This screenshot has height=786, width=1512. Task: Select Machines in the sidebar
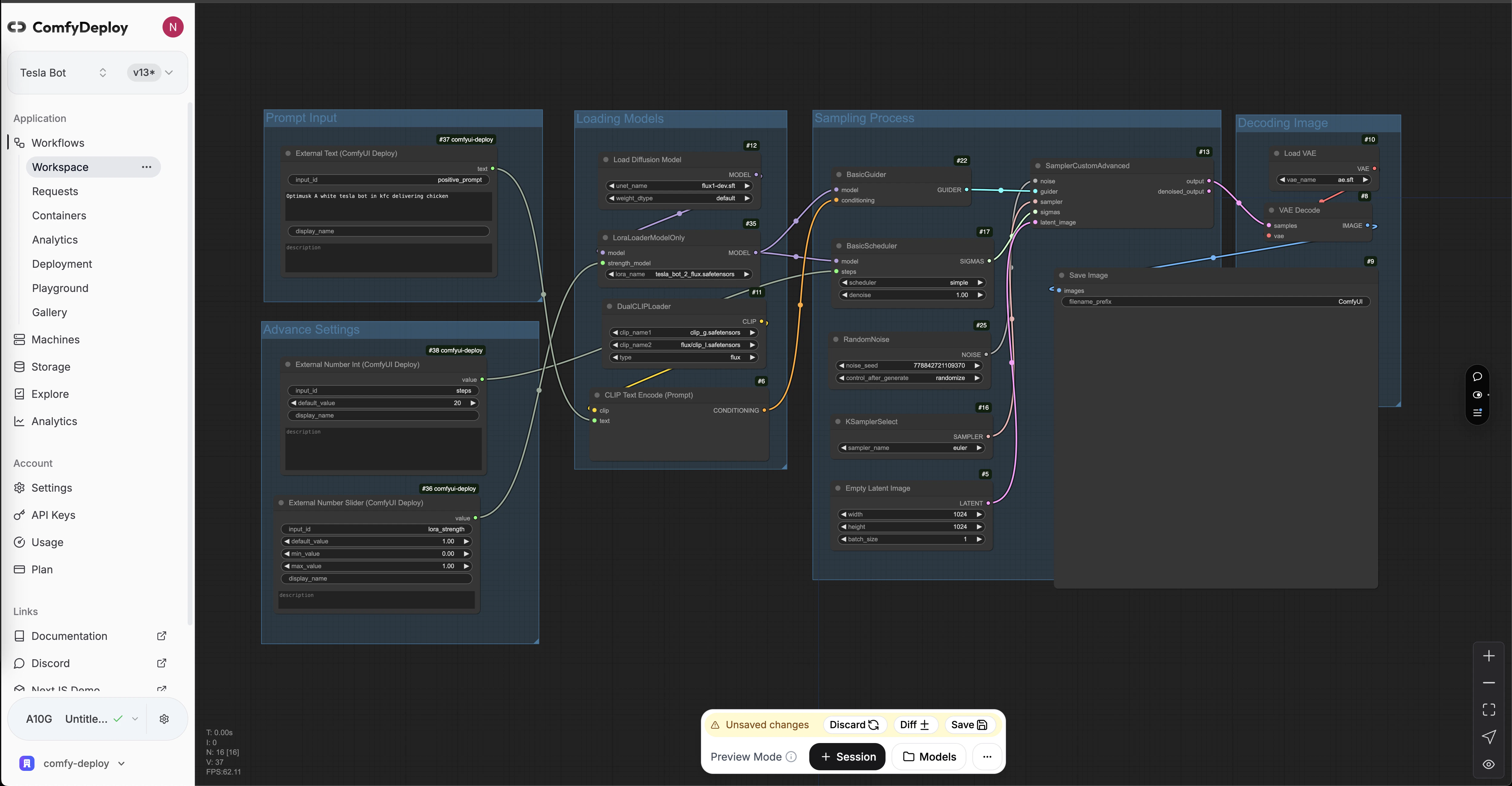pyautogui.click(x=56, y=339)
